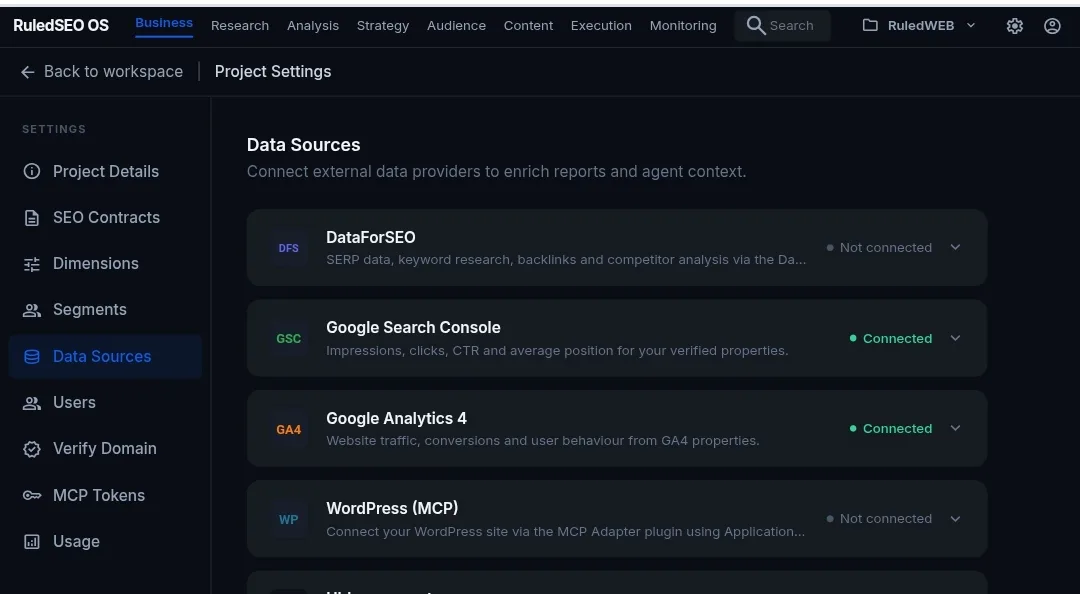The height and width of the screenshot is (594, 1080).
Task: Click the DFS logo badge
Action: tap(289, 248)
